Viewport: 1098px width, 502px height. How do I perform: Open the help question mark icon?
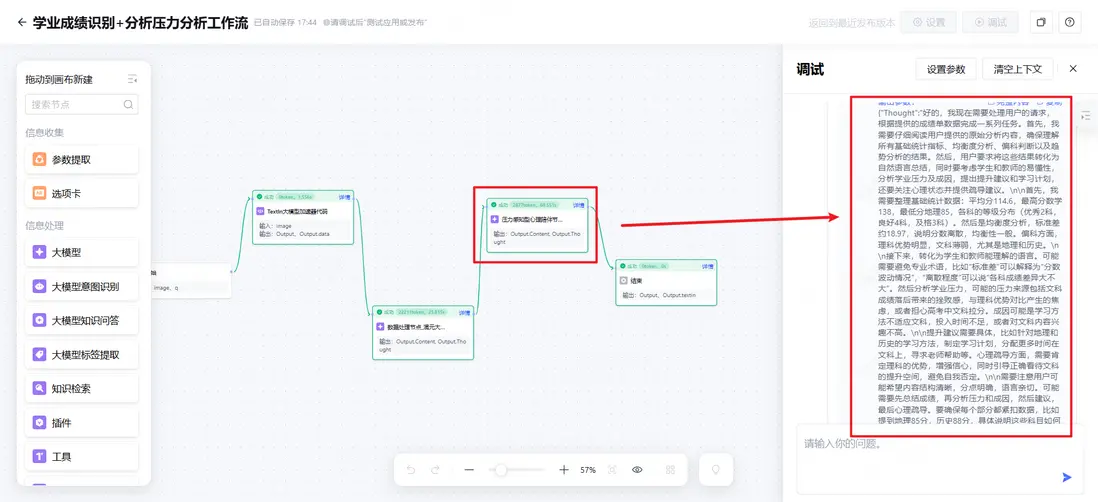click(x=1069, y=22)
